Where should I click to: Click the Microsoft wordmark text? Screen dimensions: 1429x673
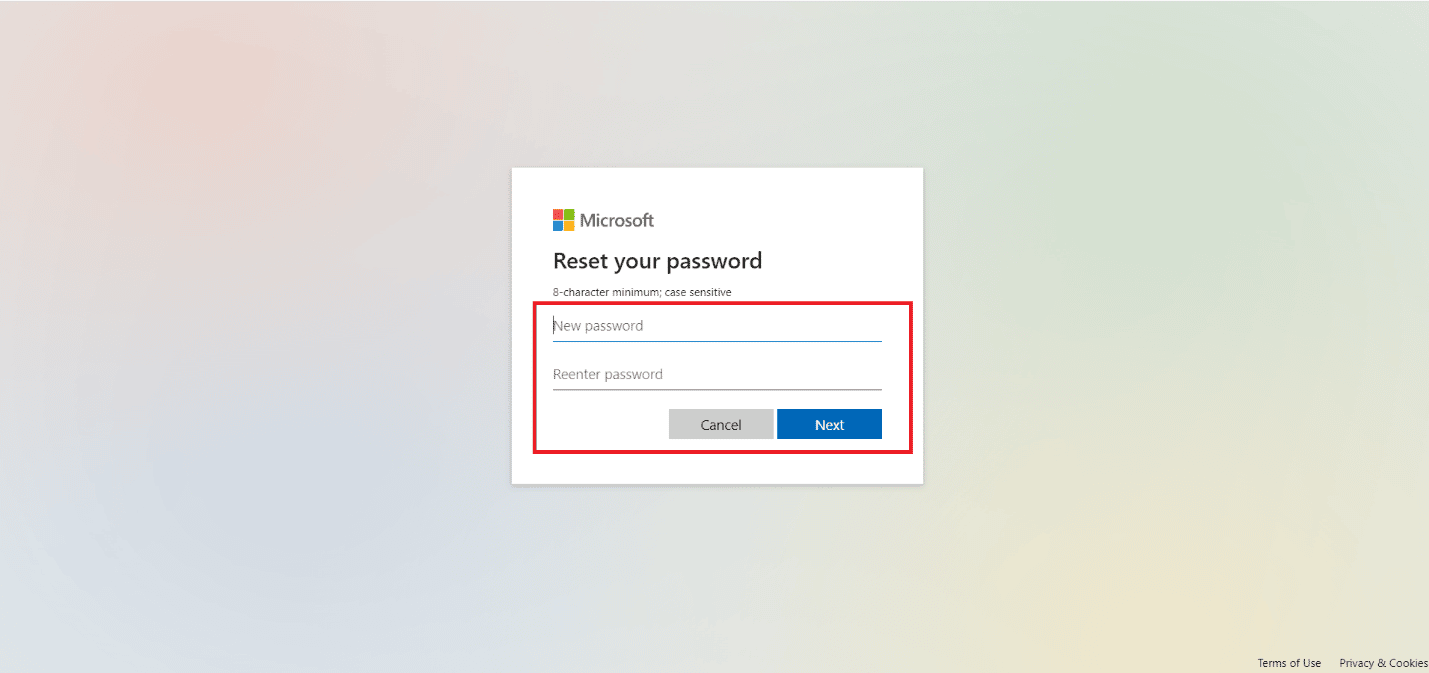[x=619, y=220]
